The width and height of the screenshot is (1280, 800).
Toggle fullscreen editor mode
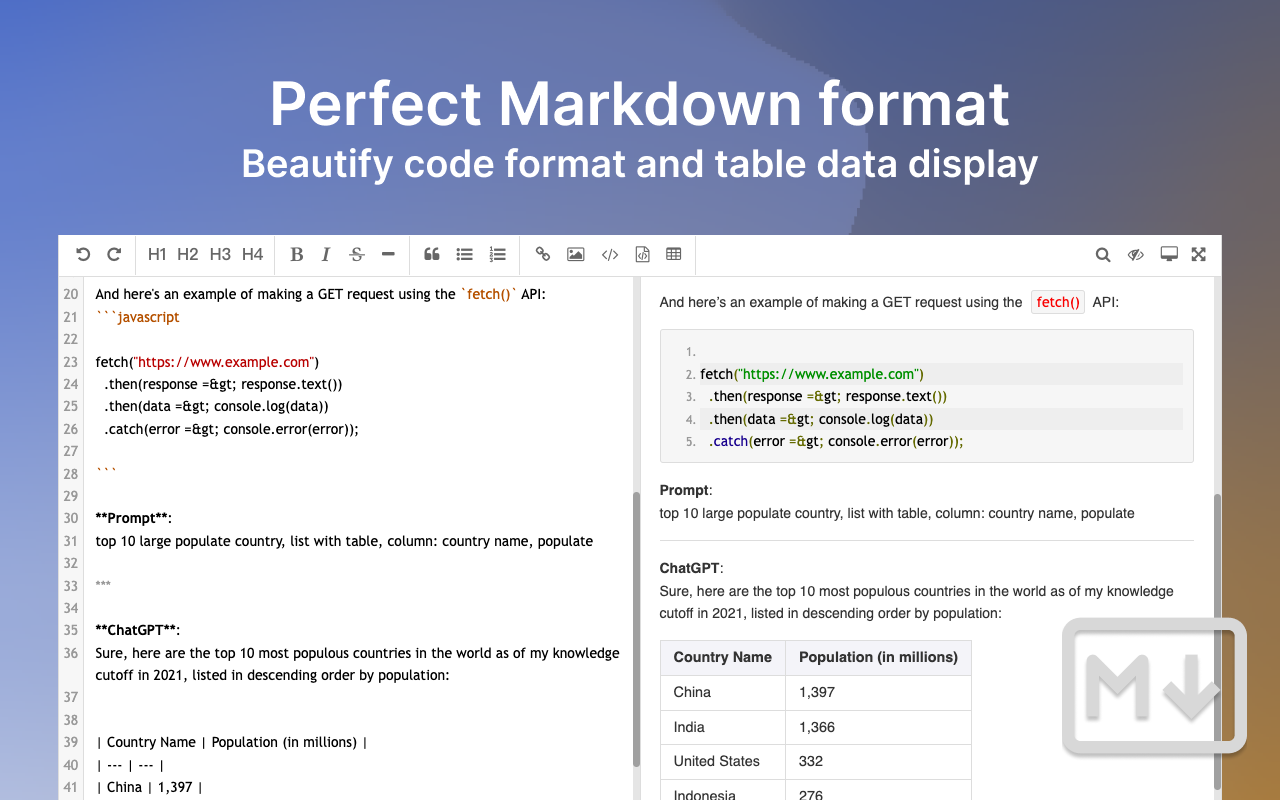tap(1199, 255)
